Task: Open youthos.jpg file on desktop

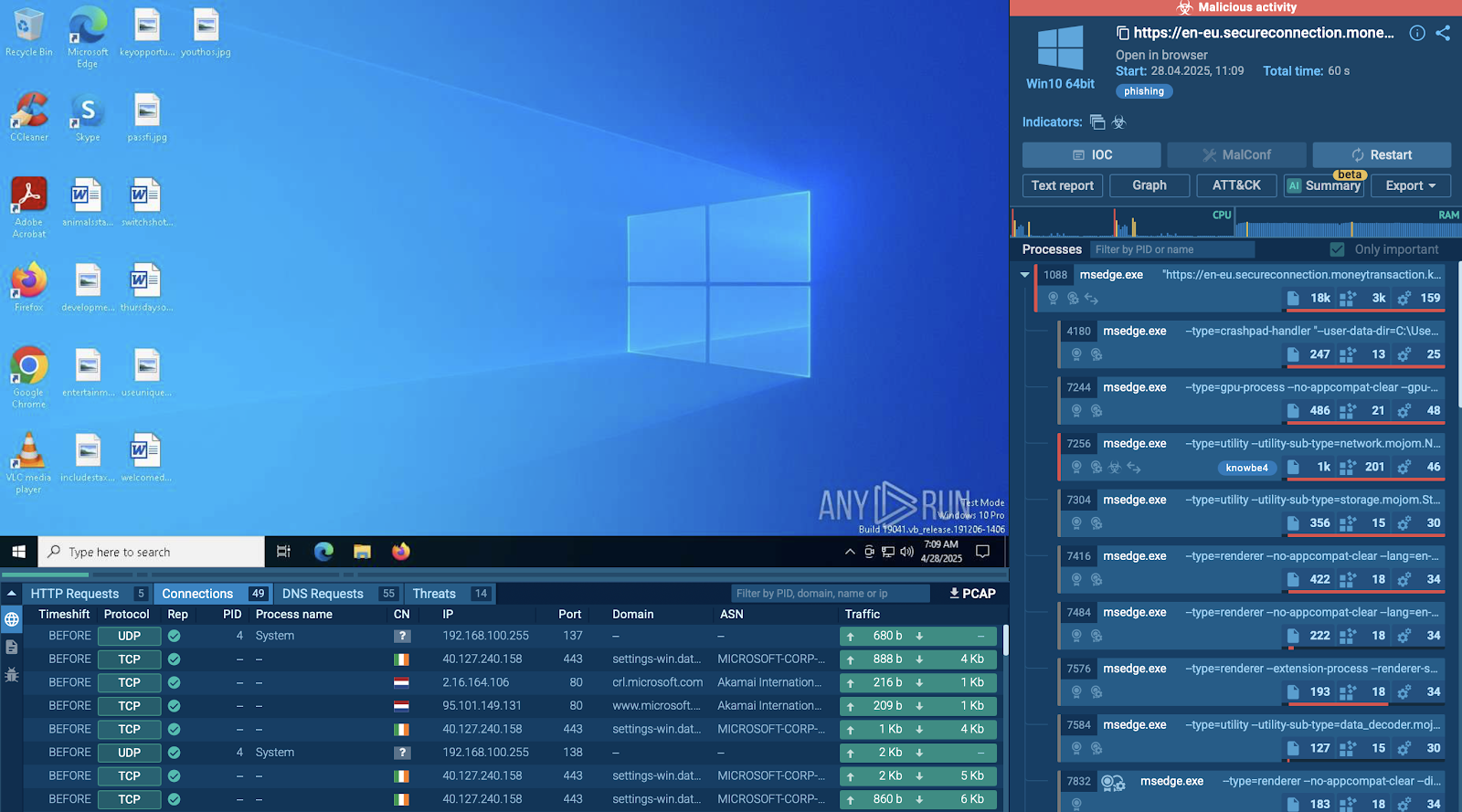Action: pyautogui.click(x=206, y=32)
